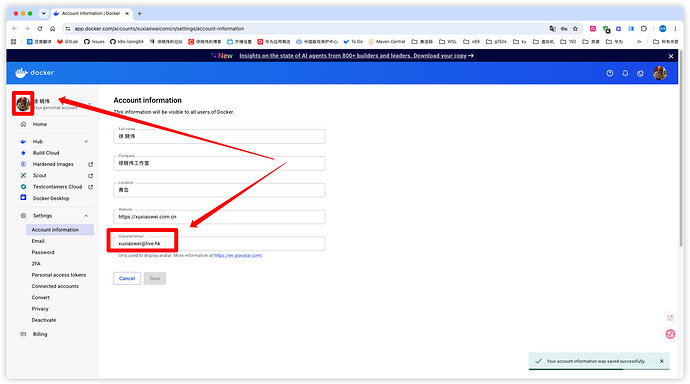Image resolution: width=690 pixels, height=384 pixels.
Task: Click into the Website field
Action: [219, 217]
